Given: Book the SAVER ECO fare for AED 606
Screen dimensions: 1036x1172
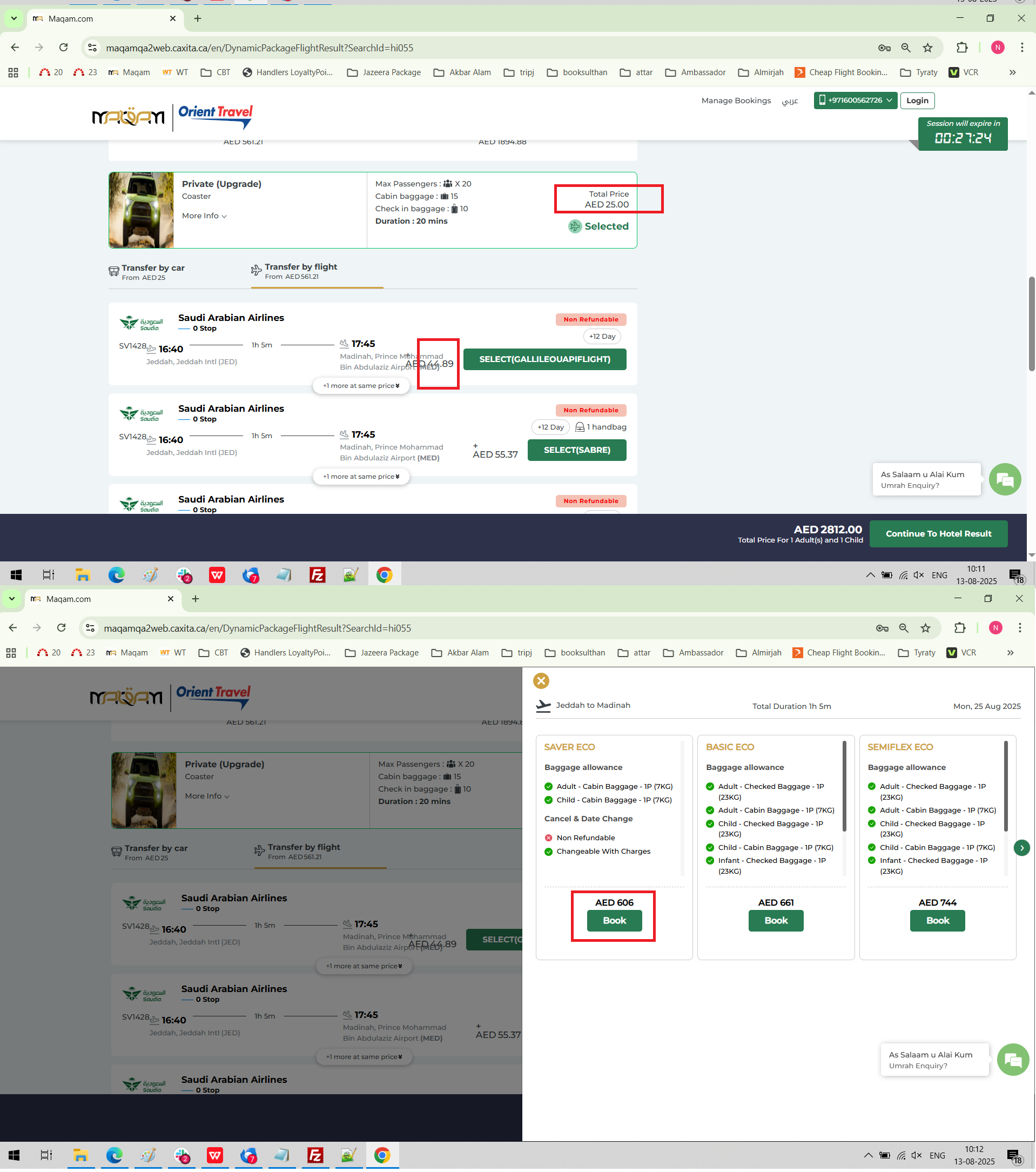Looking at the screenshot, I should (x=614, y=920).
